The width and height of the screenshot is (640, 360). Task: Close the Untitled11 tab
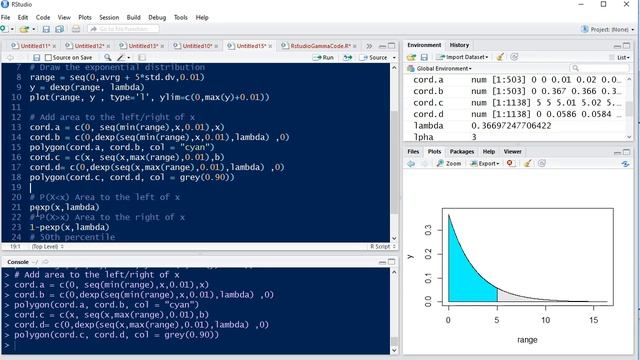coord(54,46)
